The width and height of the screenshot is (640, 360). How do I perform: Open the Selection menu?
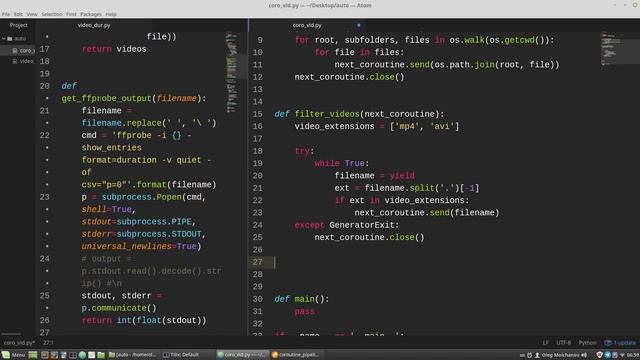(x=52, y=14)
